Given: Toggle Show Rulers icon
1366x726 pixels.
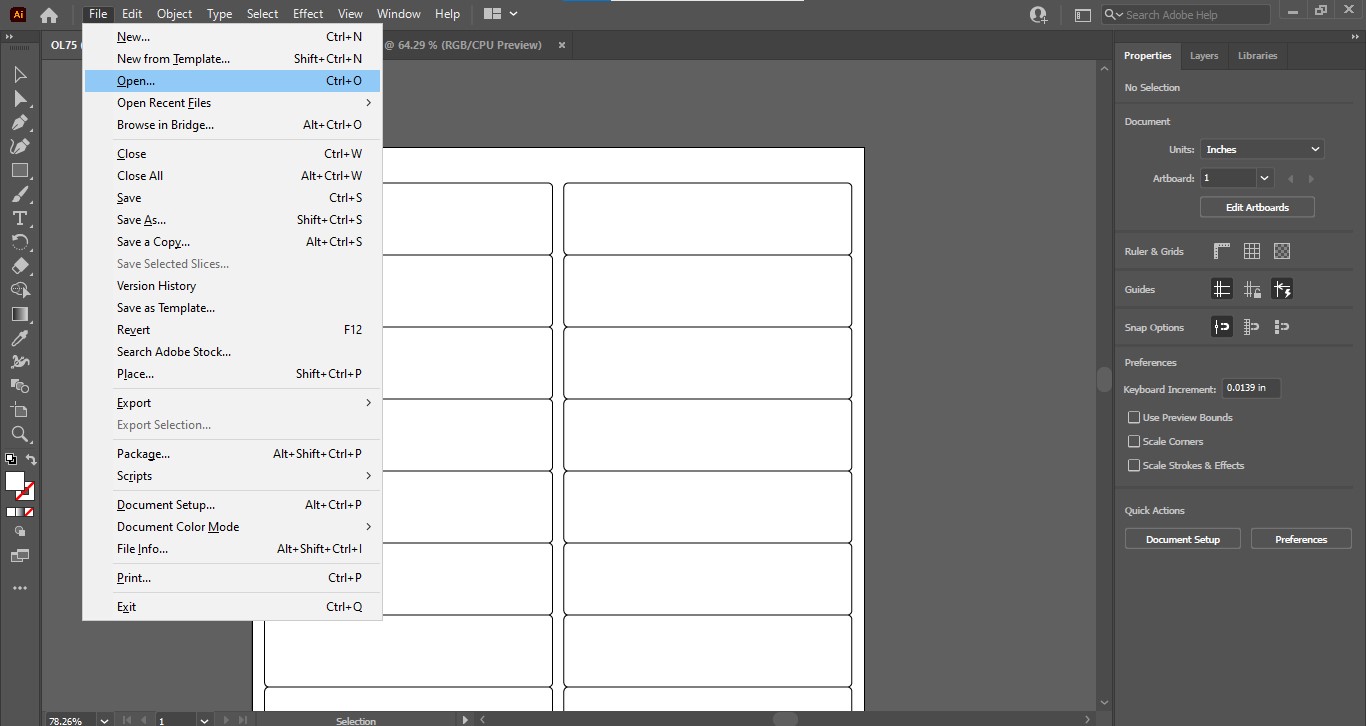Looking at the screenshot, I should point(1222,251).
